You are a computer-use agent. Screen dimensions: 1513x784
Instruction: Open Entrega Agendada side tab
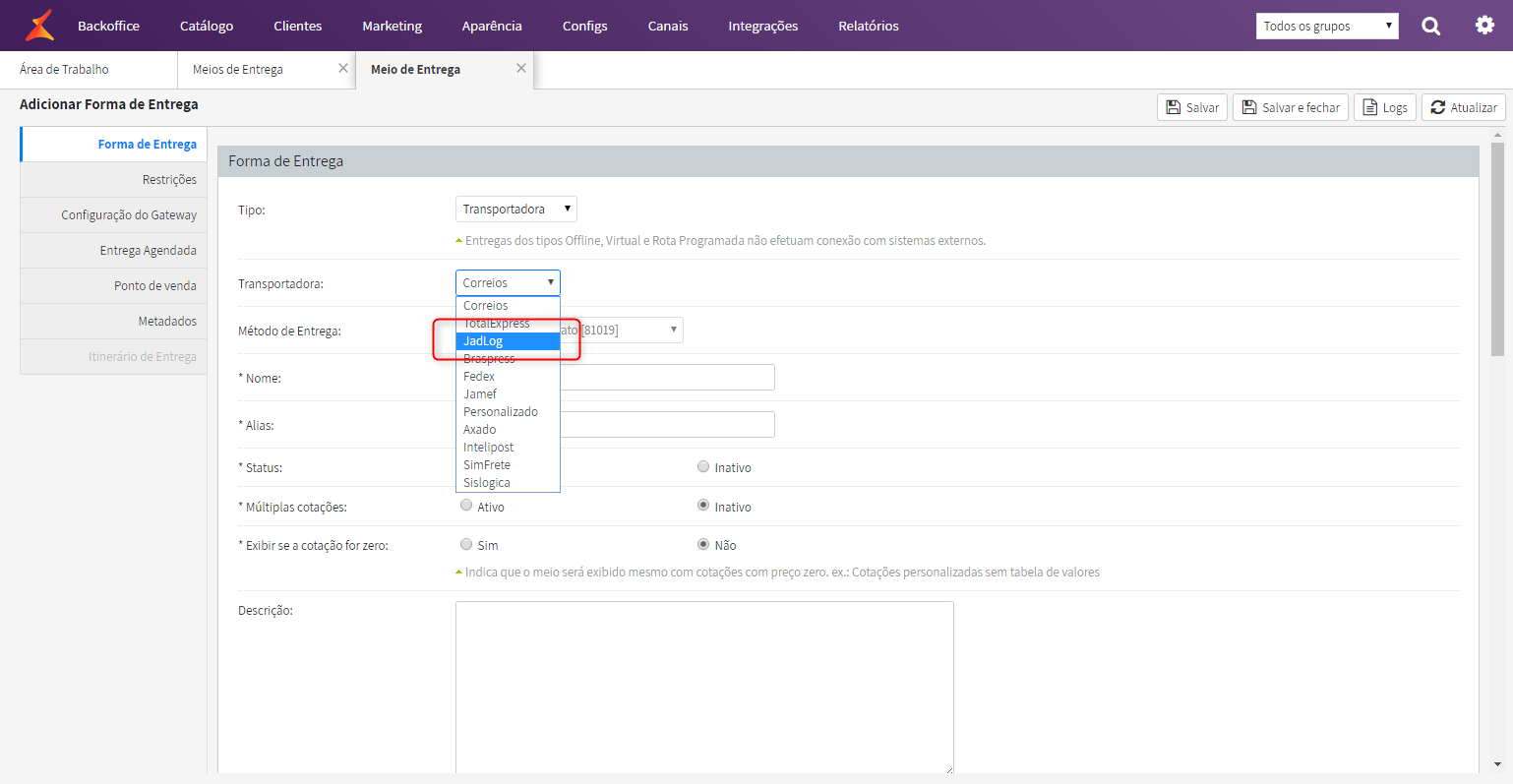tap(114, 251)
